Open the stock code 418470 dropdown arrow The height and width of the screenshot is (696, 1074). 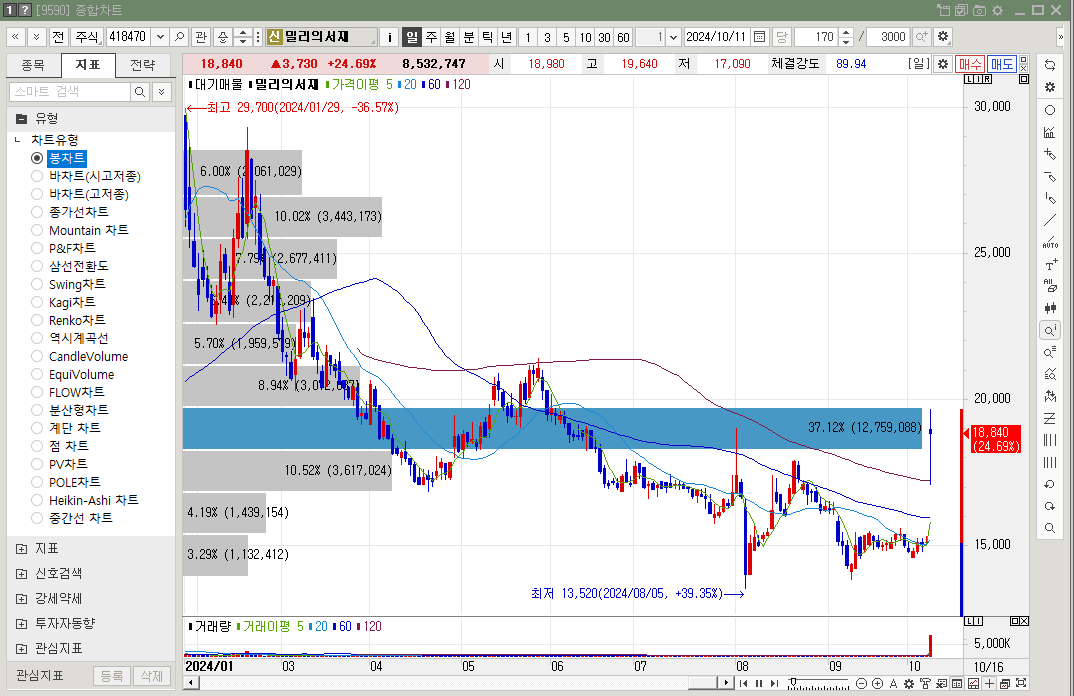(160, 37)
